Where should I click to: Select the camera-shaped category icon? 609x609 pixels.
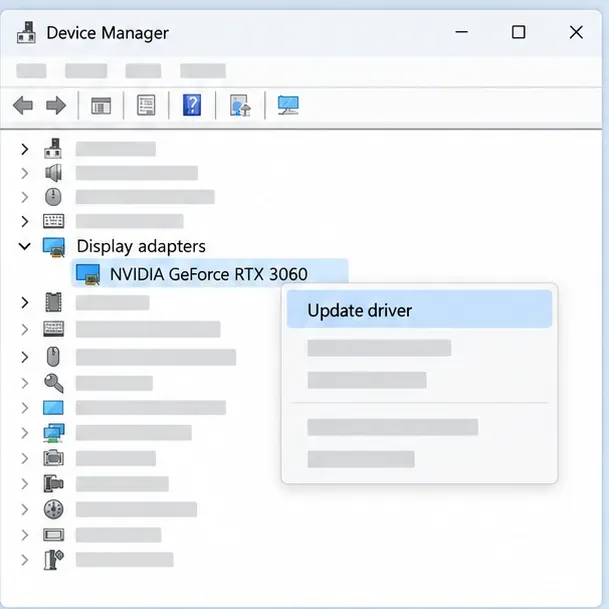pyautogui.click(x=53, y=458)
